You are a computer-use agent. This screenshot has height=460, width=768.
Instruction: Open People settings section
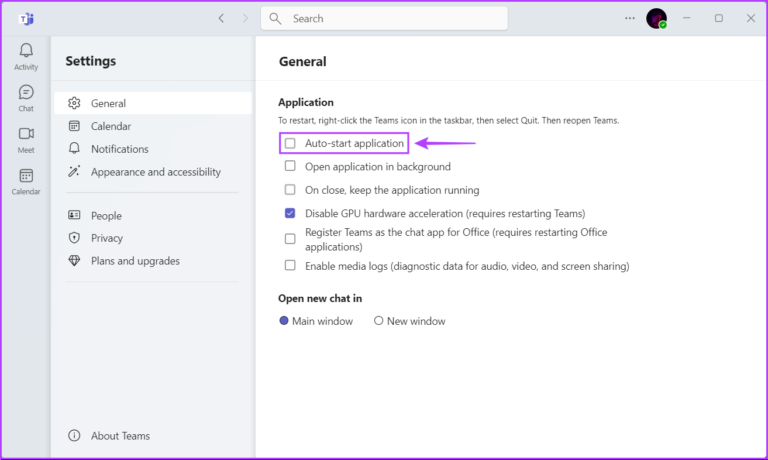pyautogui.click(x=153, y=215)
